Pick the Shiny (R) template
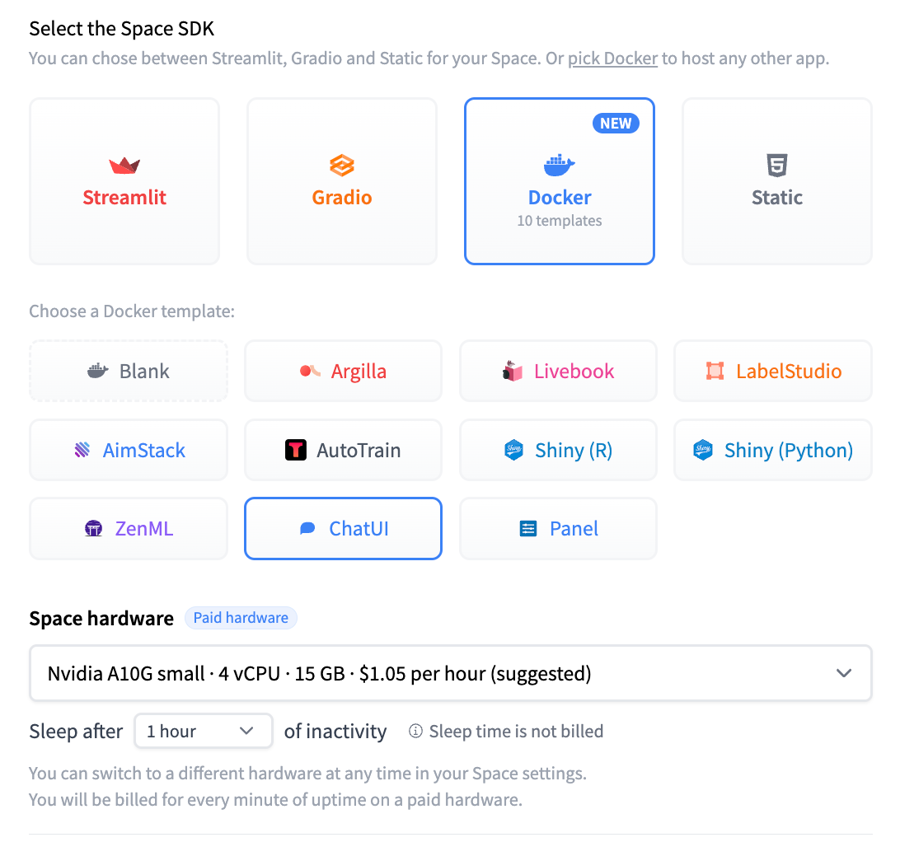The image size is (900, 842). pyautogui.click(x=558, y=450)
